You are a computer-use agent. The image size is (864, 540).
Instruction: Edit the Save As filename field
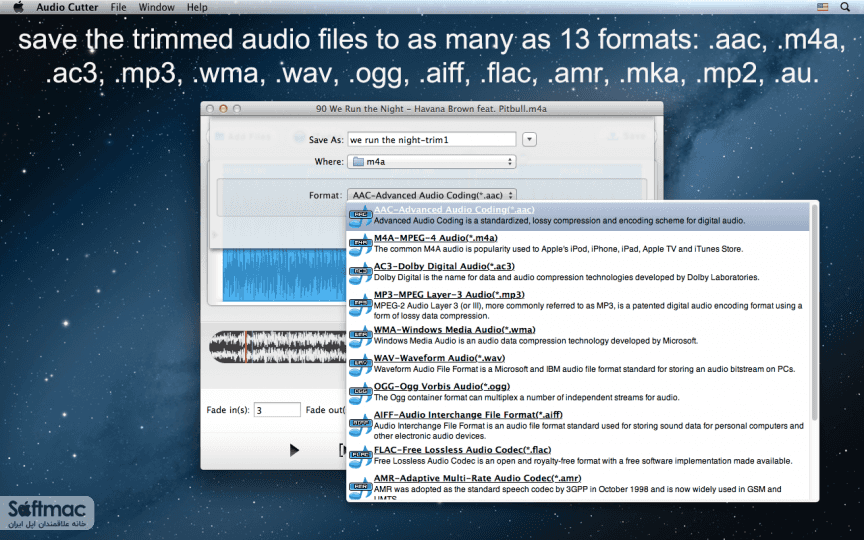click(x=431, y=139)
